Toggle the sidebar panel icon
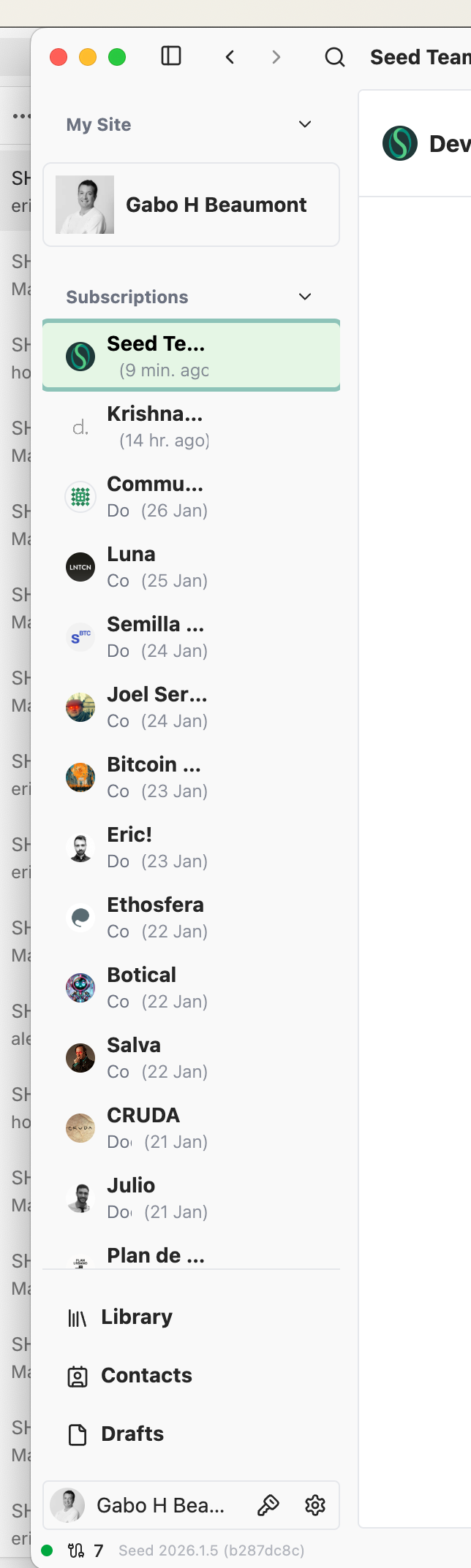 [x=171, y=56]
